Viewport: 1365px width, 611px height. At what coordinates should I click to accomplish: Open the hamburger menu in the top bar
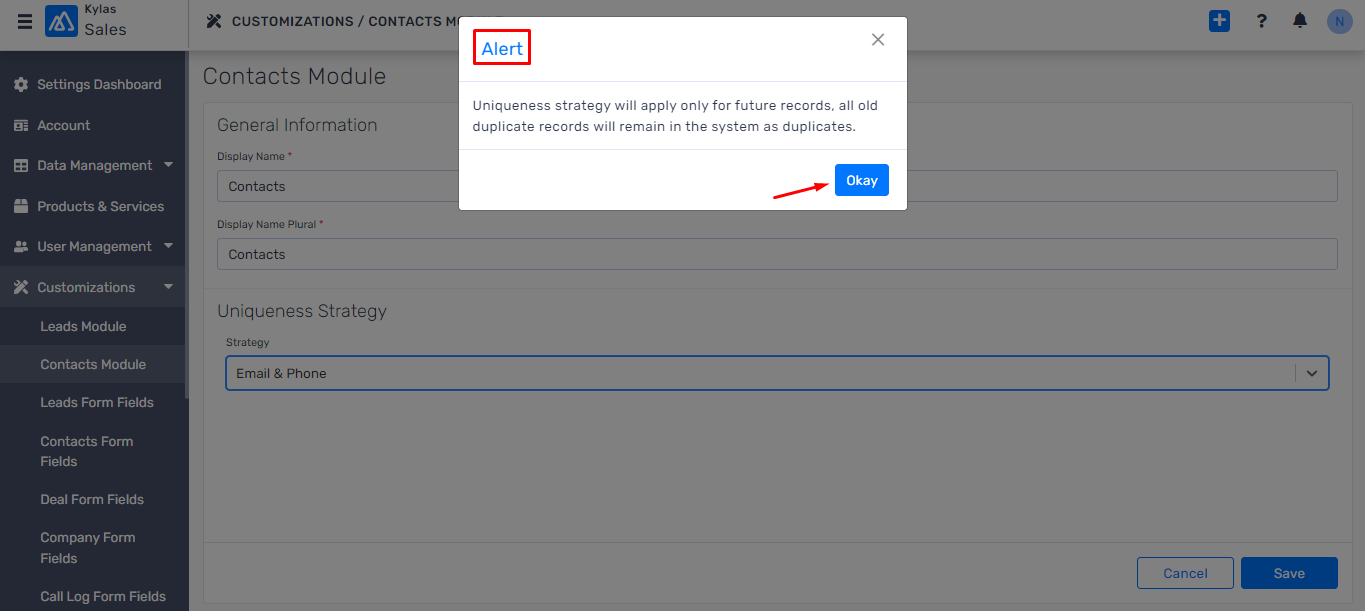25,20
